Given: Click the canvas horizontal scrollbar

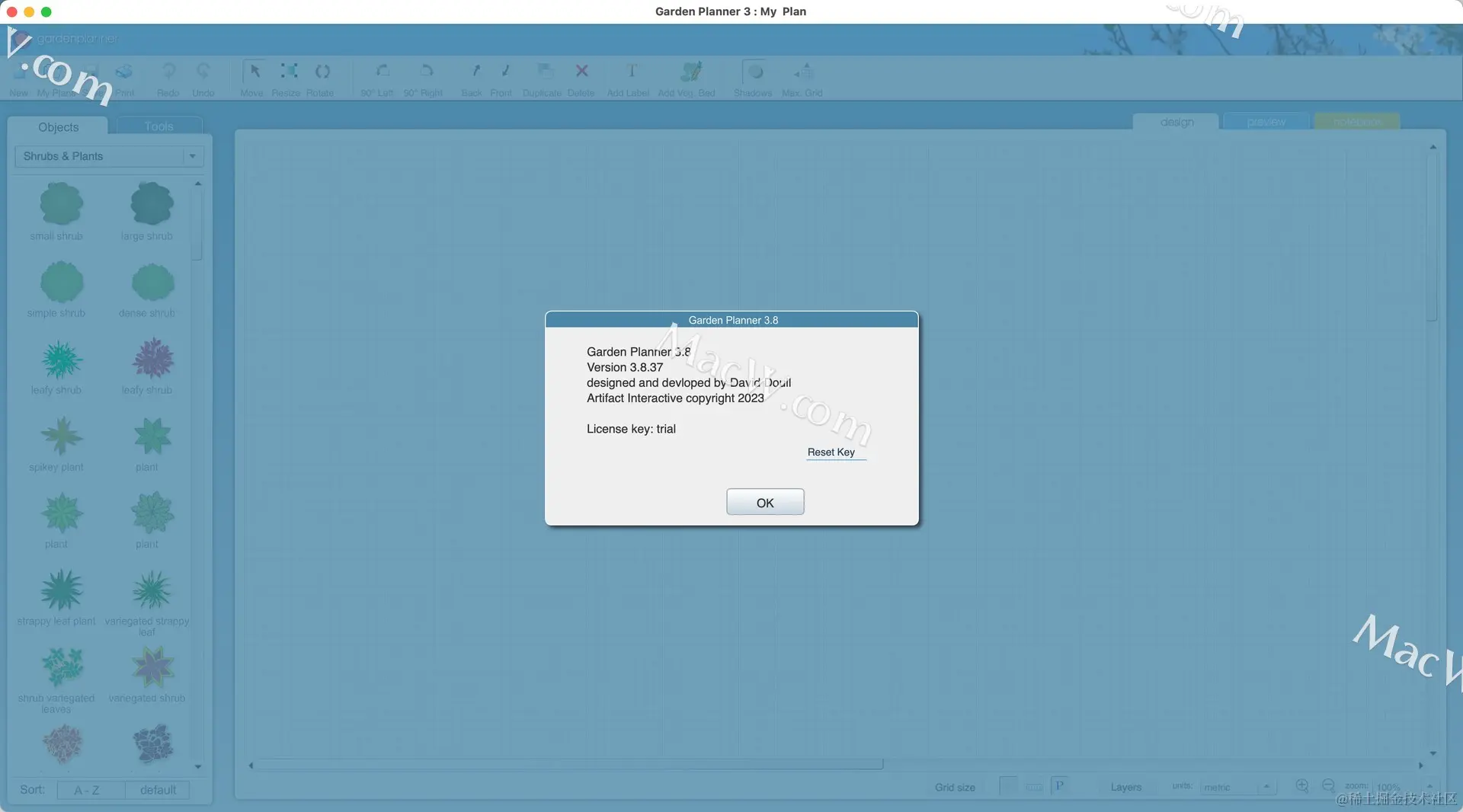Looking at the screenshot, I should [569, 764].
